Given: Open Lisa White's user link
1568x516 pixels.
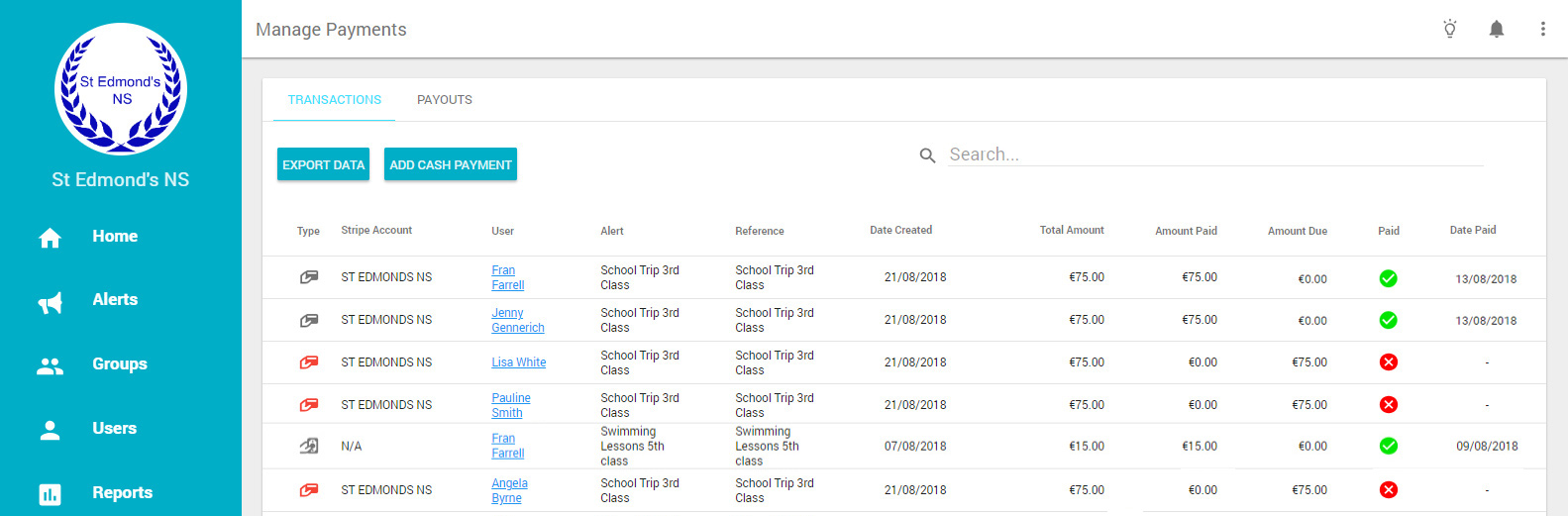Looking at the screenshot, I should point(519,362).
